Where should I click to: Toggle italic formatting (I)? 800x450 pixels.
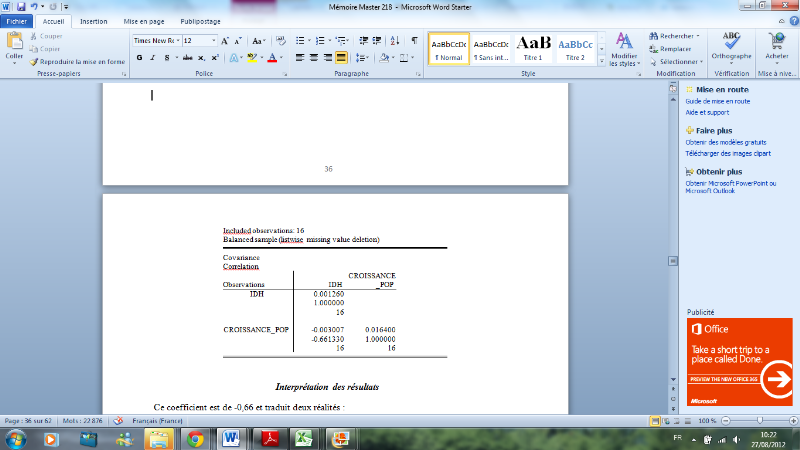(153, 58)
